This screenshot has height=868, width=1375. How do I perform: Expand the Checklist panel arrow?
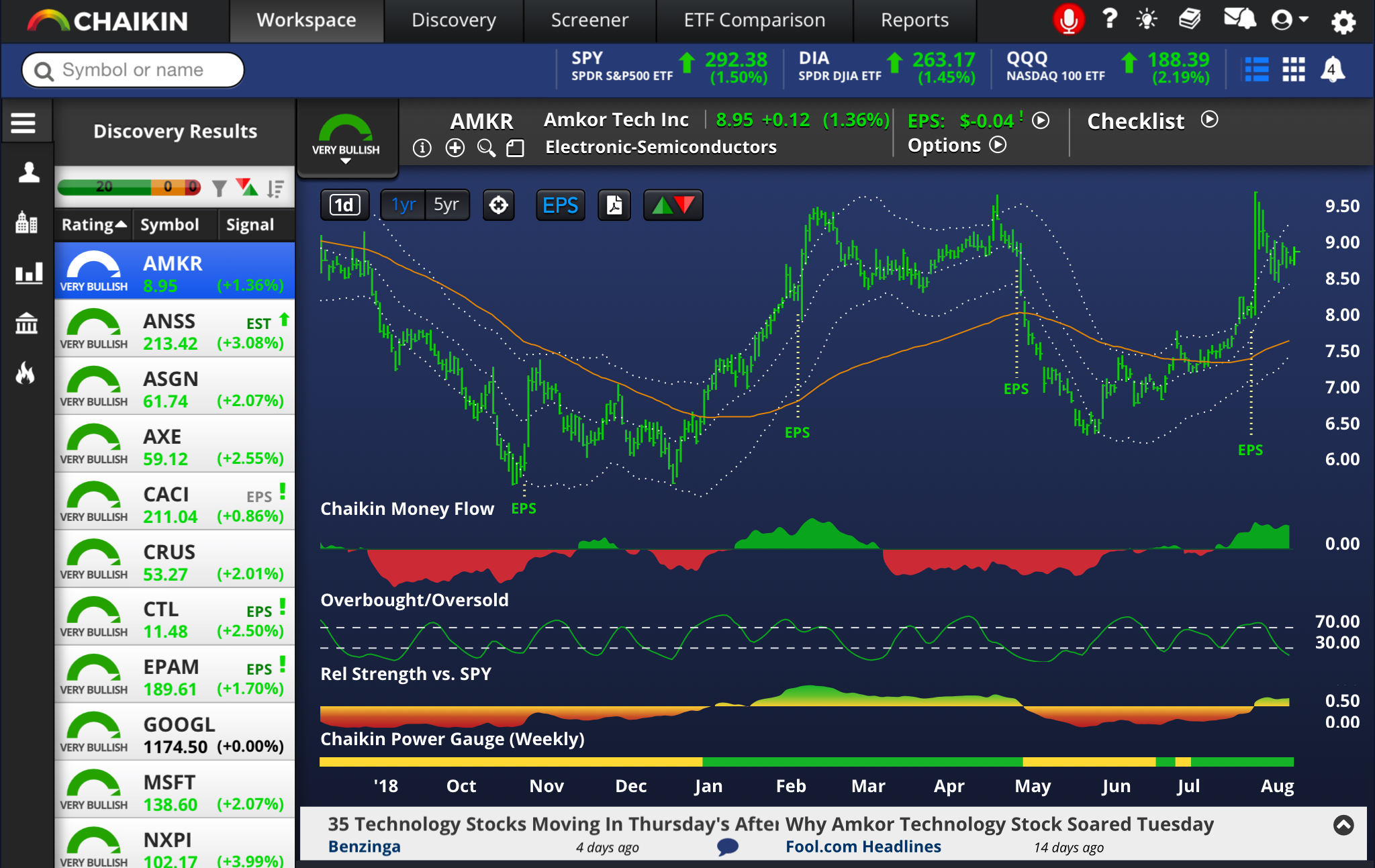[1209, 120]
